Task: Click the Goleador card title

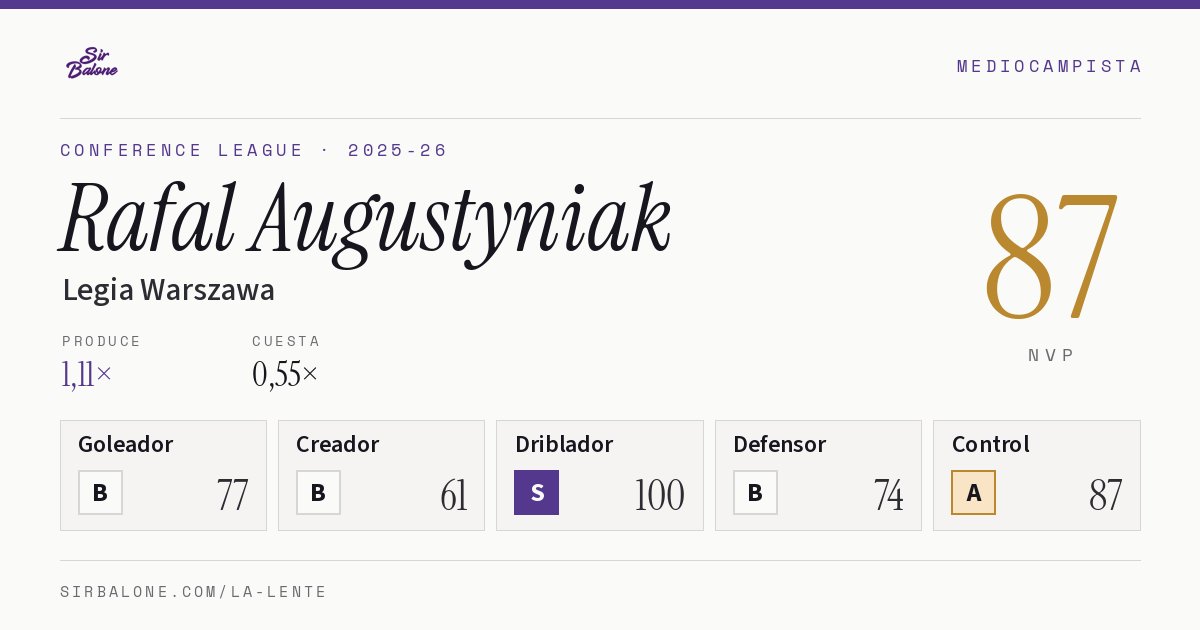Action: (126, 444)
